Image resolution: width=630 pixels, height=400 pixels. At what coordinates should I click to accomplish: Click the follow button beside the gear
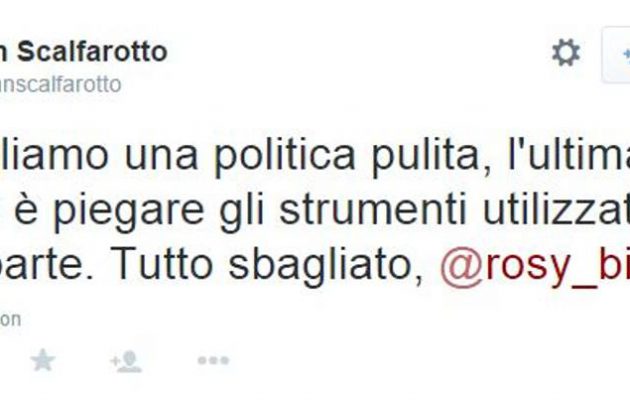coord(616,55)
